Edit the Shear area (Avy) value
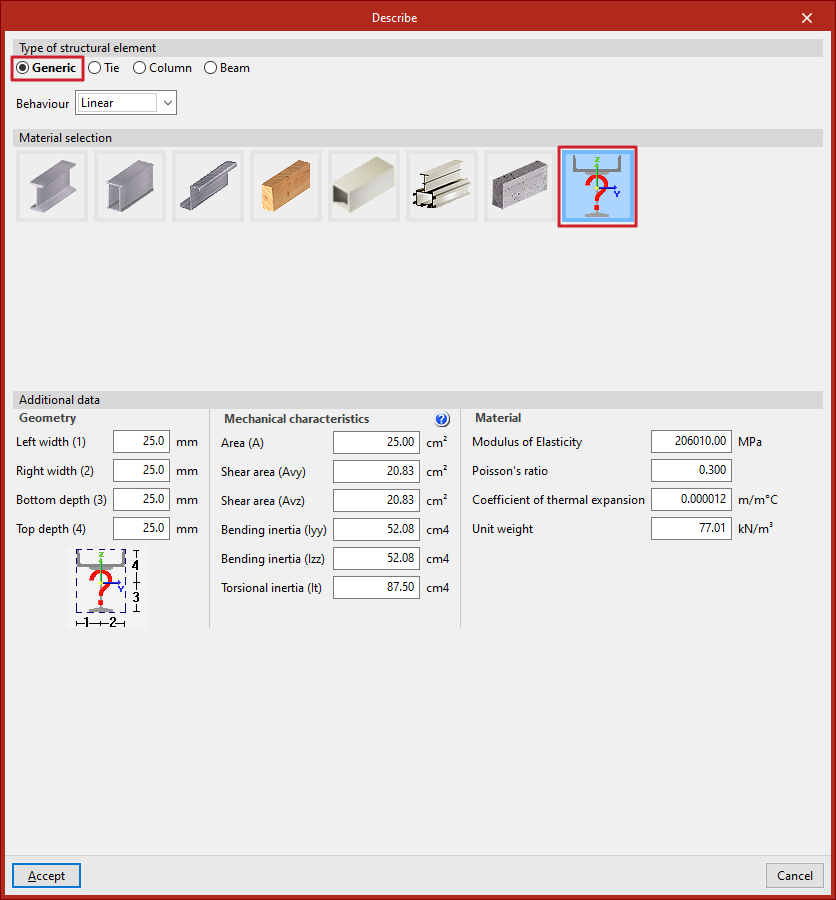The image size is (836, 900). (376, 471)
